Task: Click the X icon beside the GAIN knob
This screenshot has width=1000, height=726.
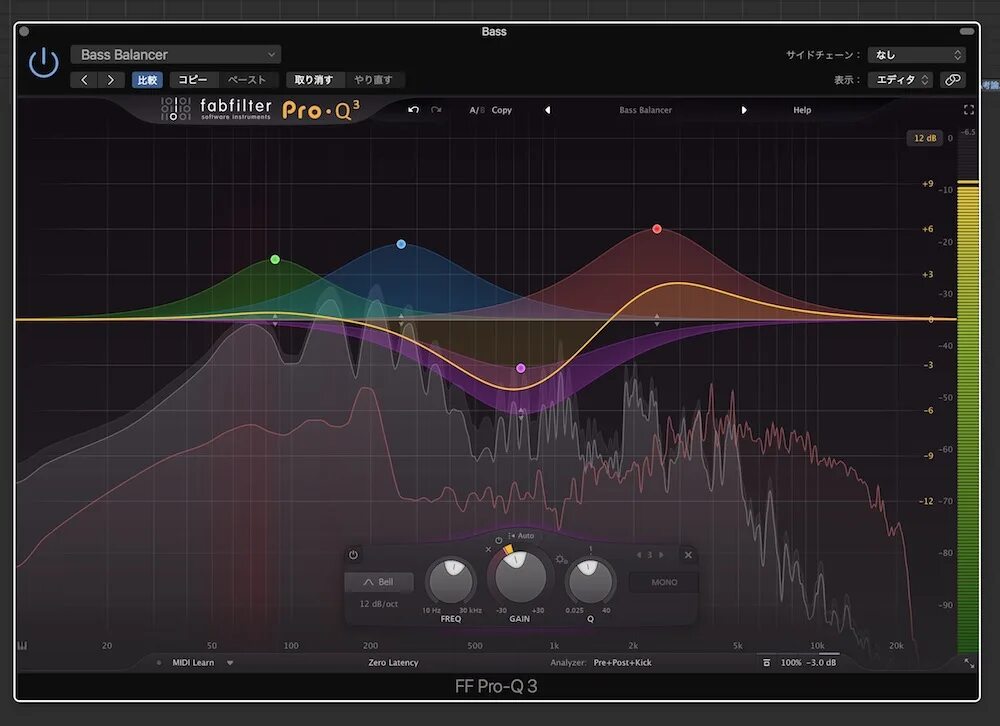Action: click(x=489, y=549)
